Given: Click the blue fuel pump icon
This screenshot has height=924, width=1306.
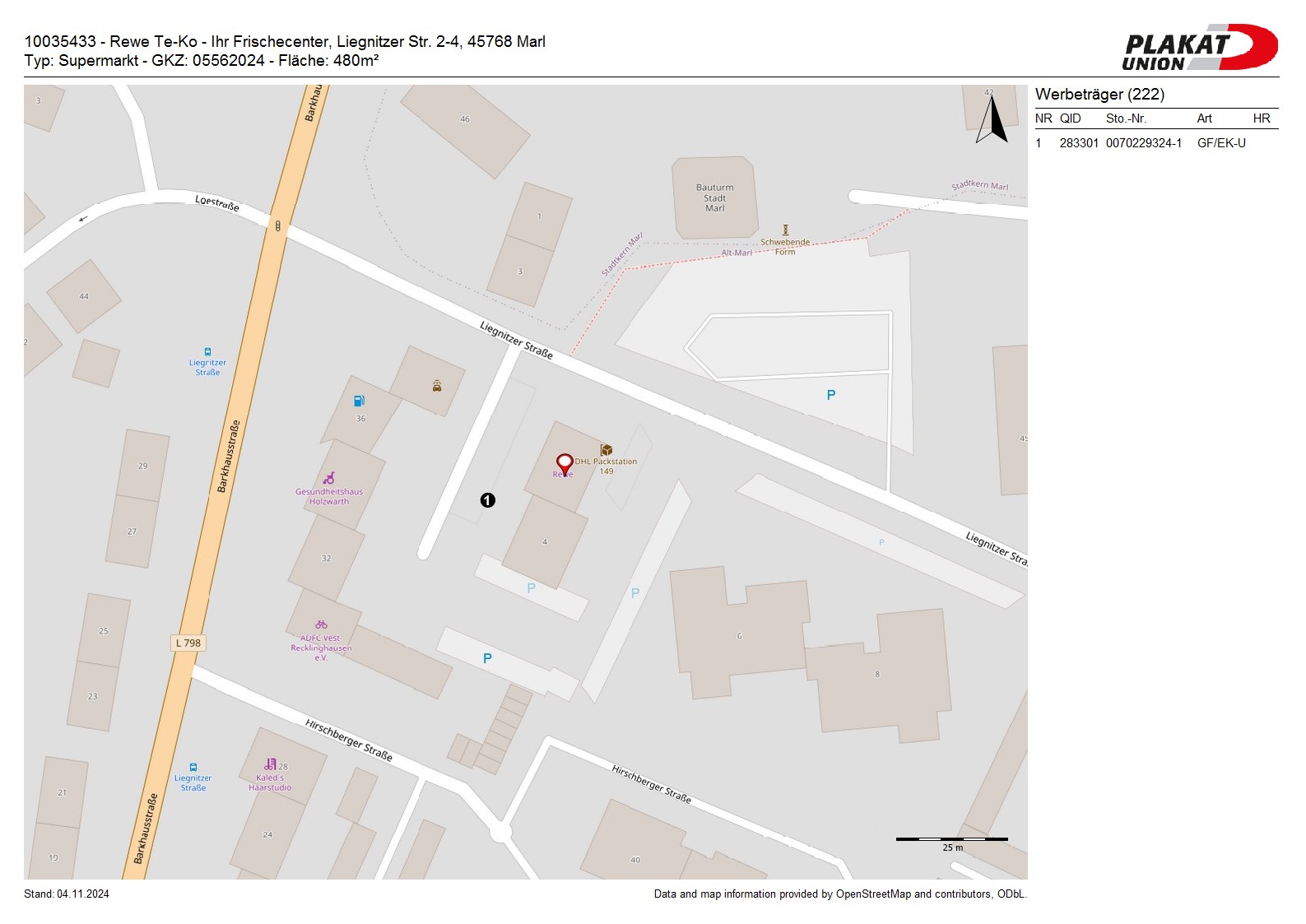Looking at the screenshot, I should point(359,402).
